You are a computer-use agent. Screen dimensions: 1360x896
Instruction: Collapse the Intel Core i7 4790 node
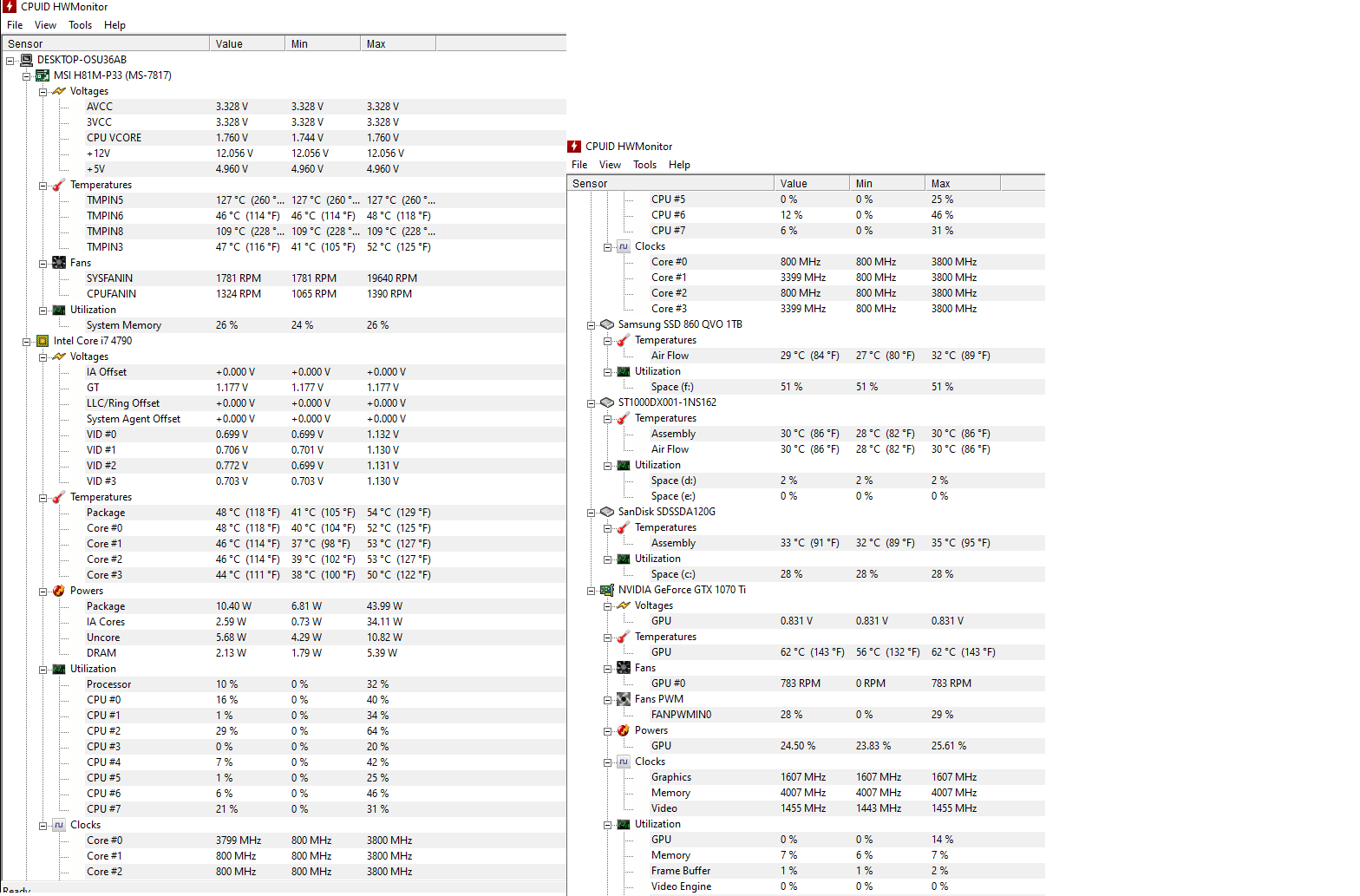tap(27, 342)
